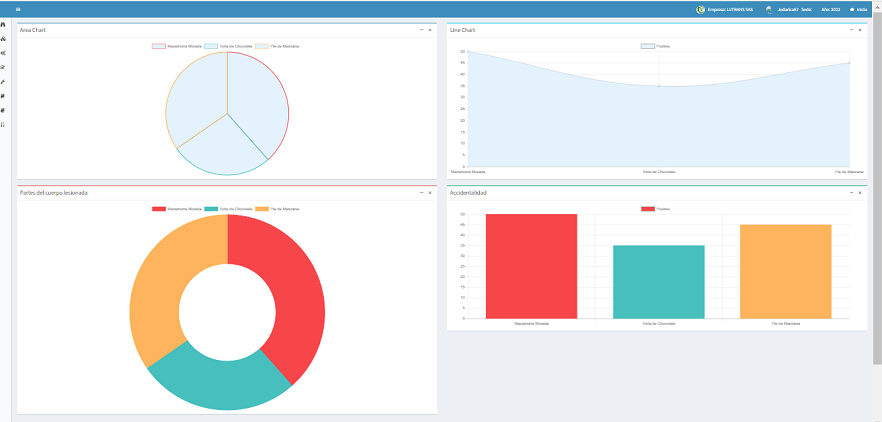Viewport: 882px width, 422px height.
Task: Collapse the Partes del cuerpo lesionada panel
Action: click(421, 192)
